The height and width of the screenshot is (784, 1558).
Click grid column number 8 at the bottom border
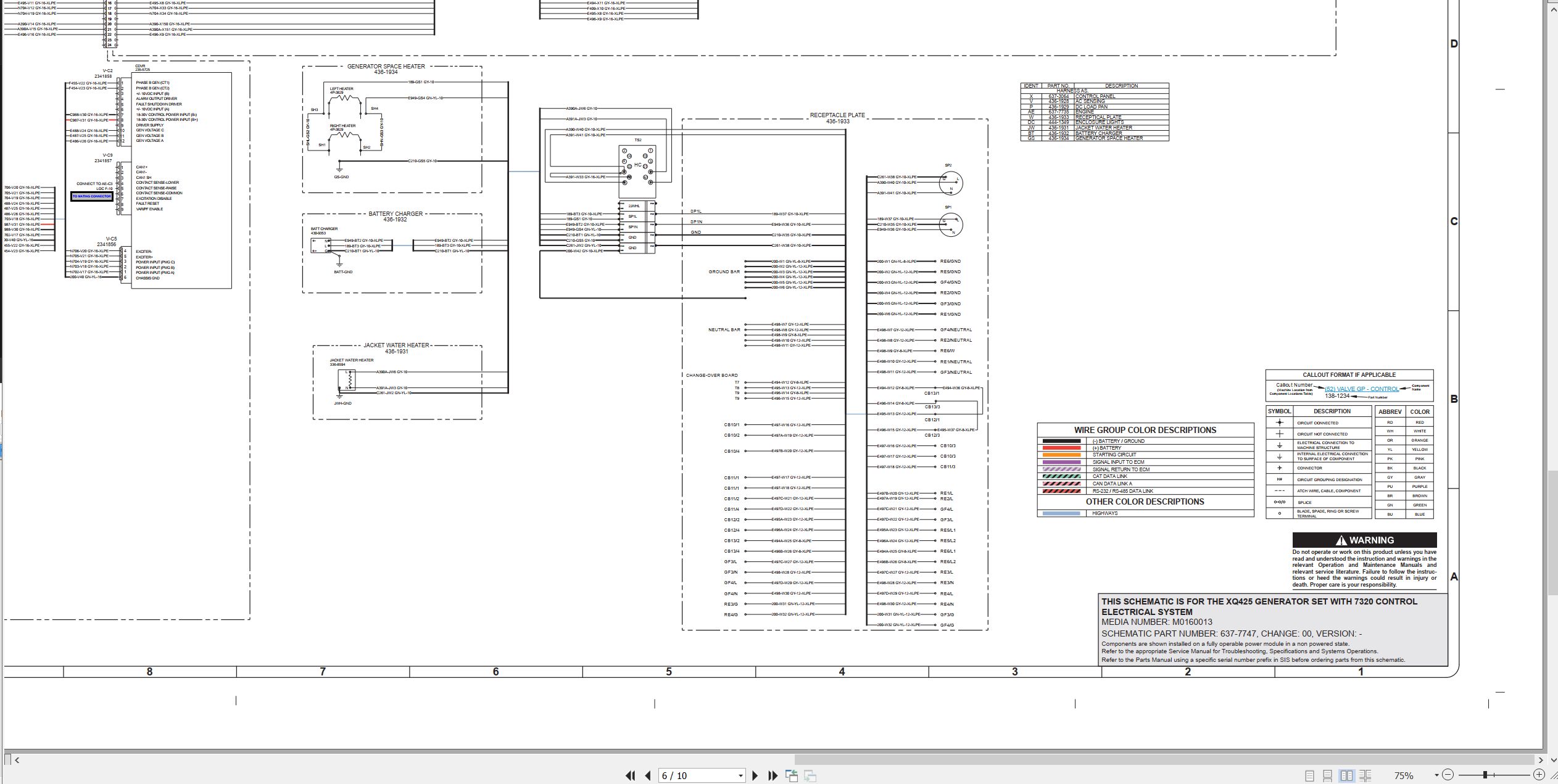[149, 672]
